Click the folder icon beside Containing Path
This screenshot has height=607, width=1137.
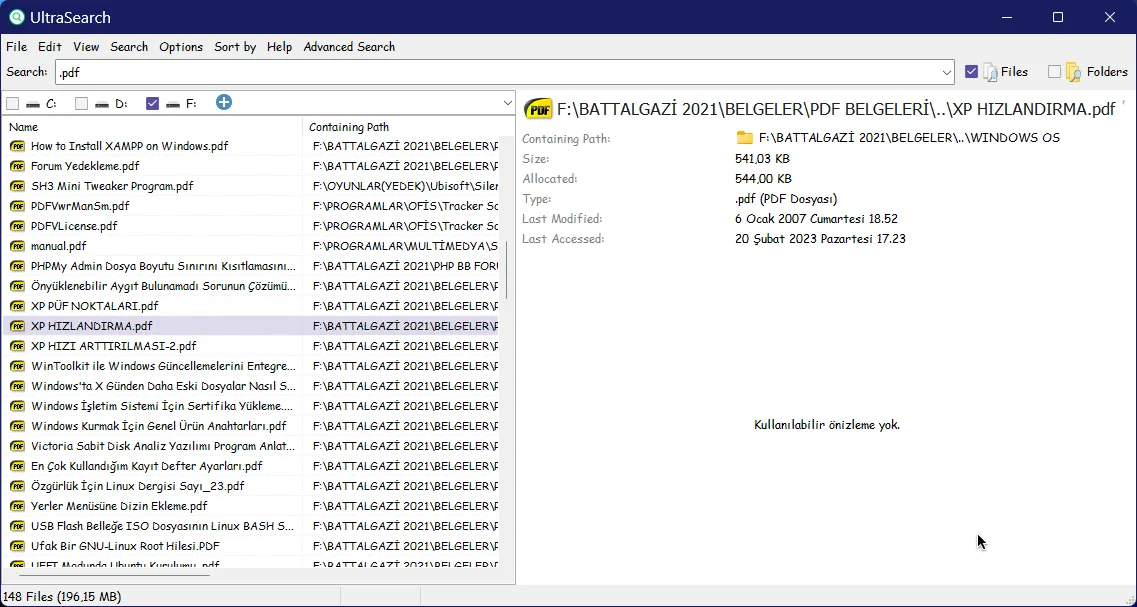pyautogui.click(x=745, y=138)
